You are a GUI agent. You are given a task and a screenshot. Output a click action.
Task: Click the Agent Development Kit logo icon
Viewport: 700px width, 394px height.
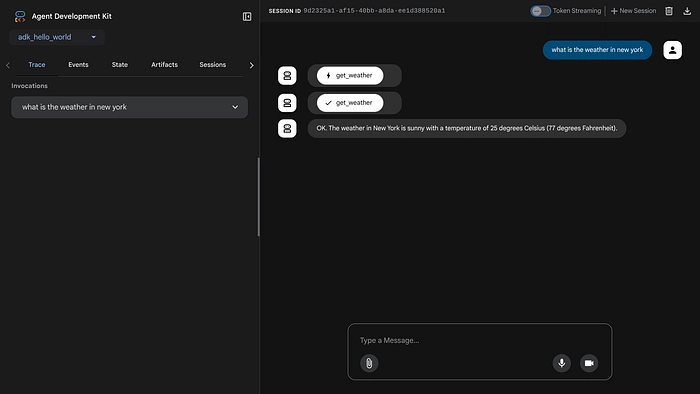(x=20, y=17)
